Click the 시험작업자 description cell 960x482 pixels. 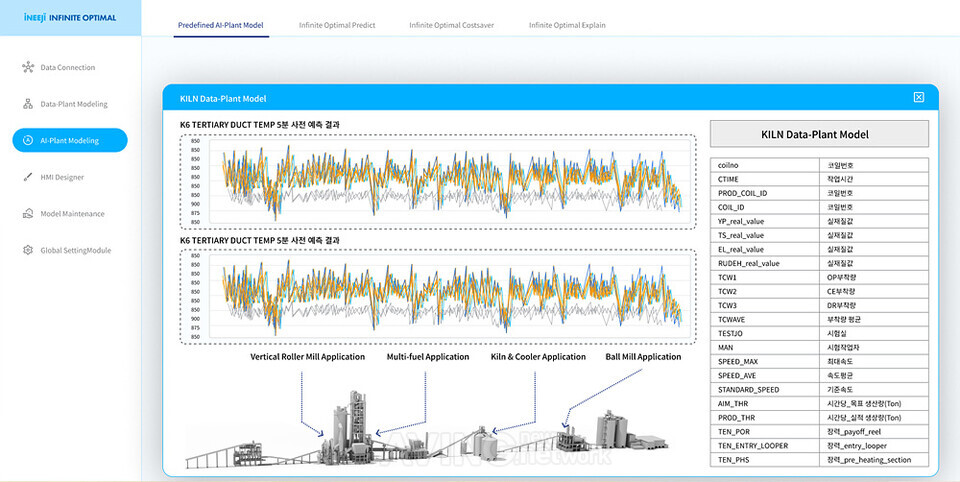coord(874,347)
